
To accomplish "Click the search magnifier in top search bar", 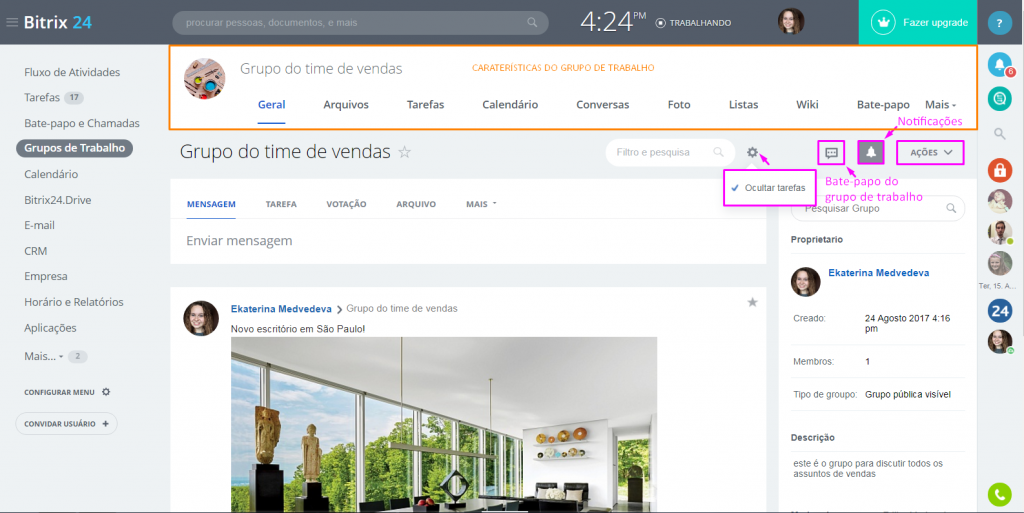I will [532, 23].
